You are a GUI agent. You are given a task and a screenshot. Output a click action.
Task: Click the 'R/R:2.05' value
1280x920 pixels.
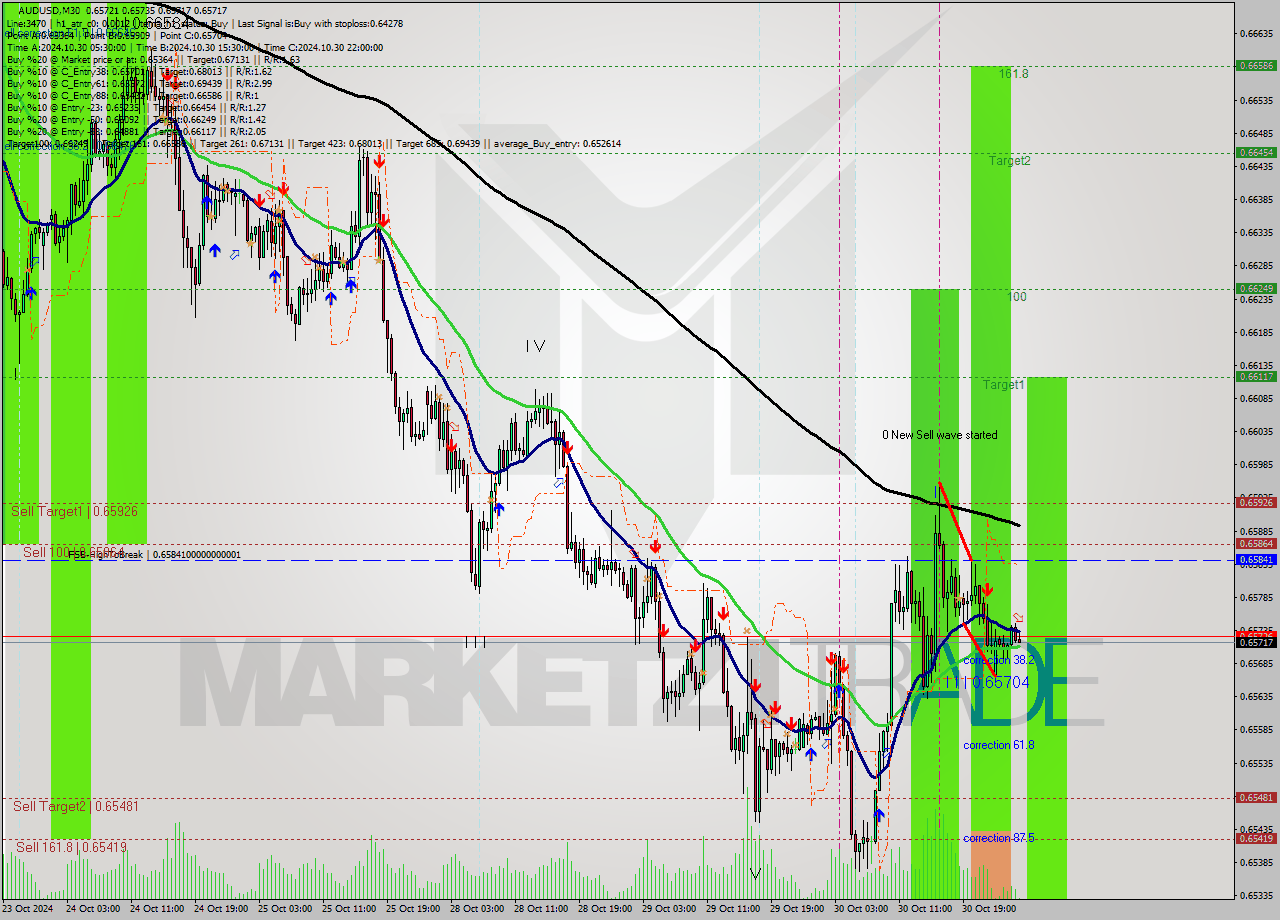250,131
